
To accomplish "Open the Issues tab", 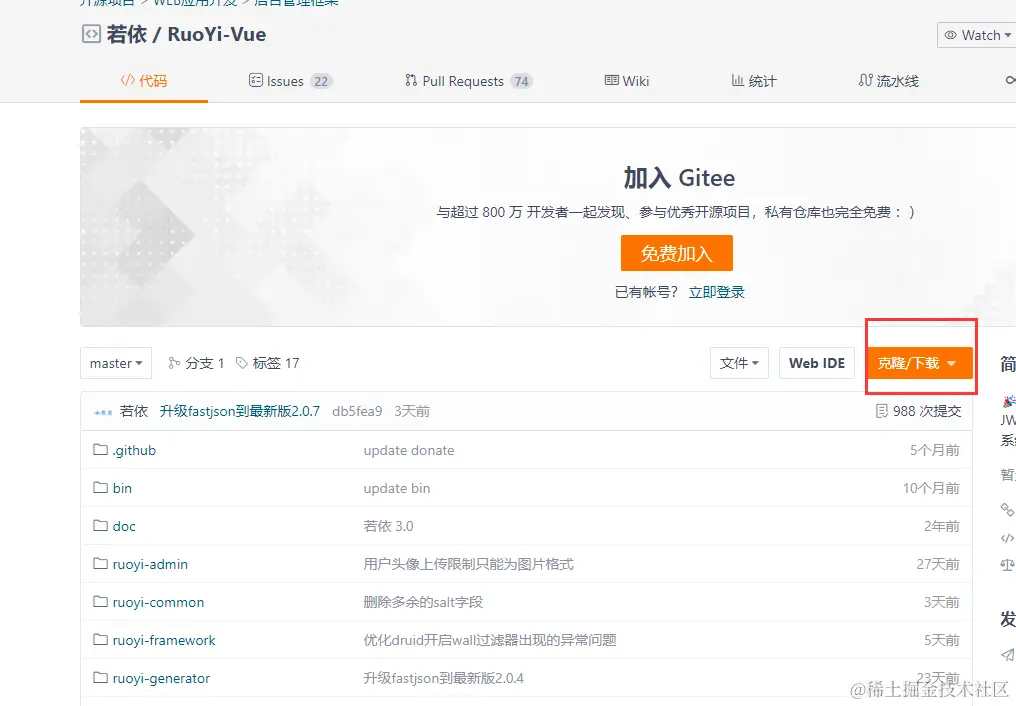I will click(290, 81).
